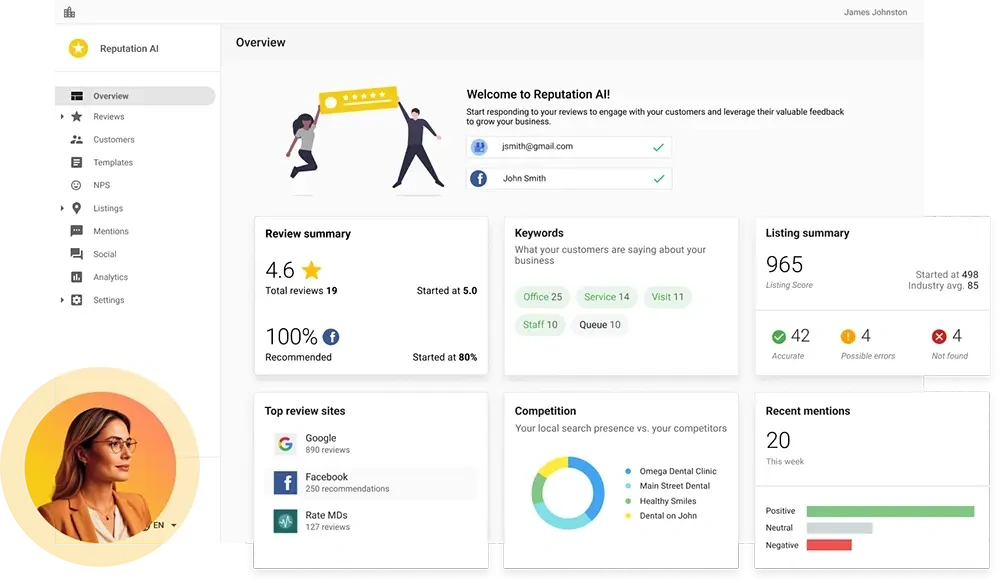Click the Rate MDs logo icon
The height and width of the screenshot is (583, 1000).
tap(285, 521)
